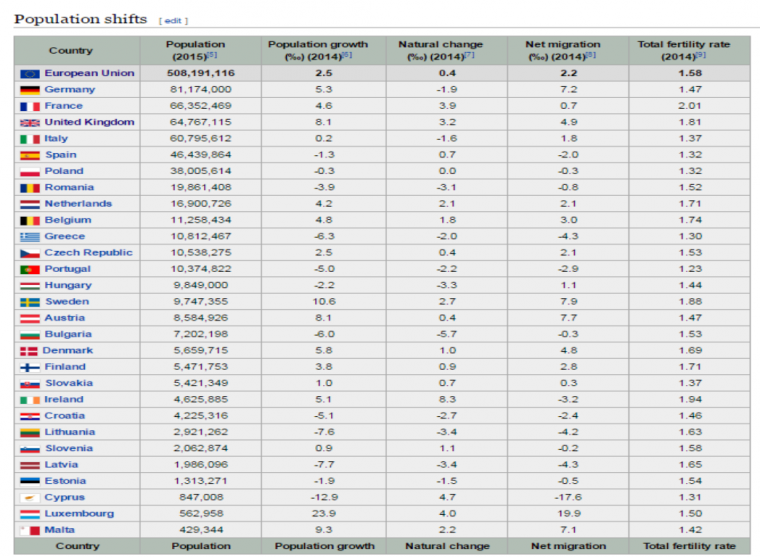Click the Greece flag icon
Image resolution: width=760 pixels, height=557 pixels.
pyautogui.click(x=30, y=237)
